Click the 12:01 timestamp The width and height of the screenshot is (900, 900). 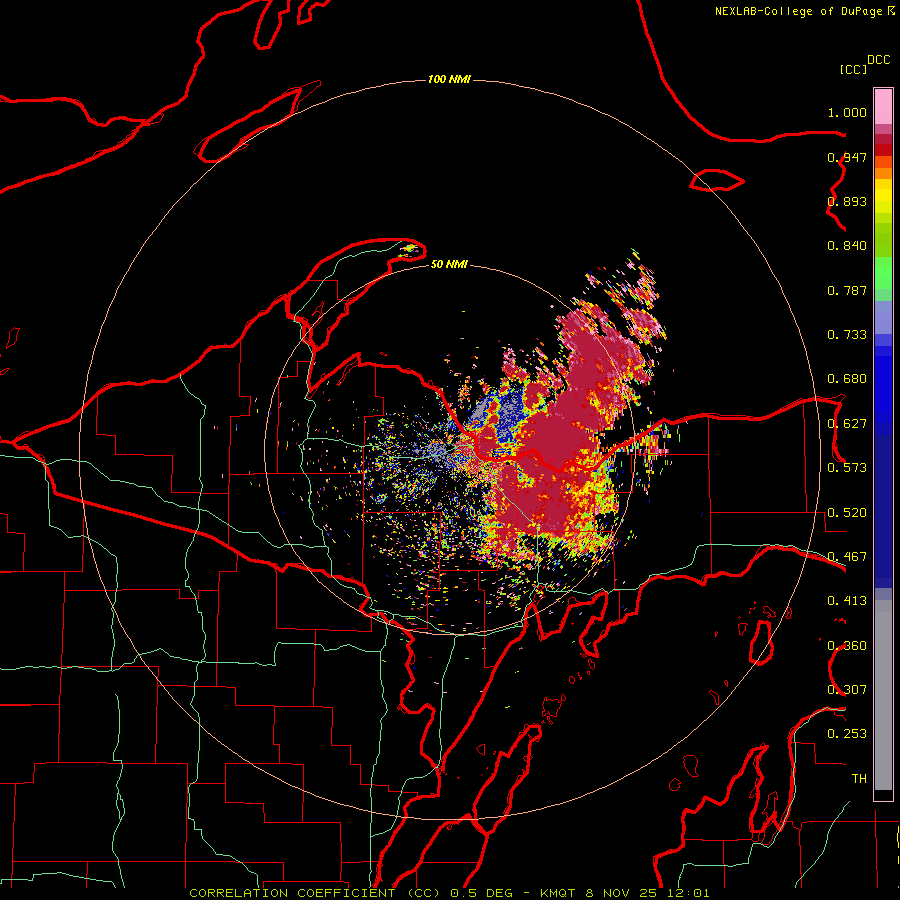pos(688,893)
